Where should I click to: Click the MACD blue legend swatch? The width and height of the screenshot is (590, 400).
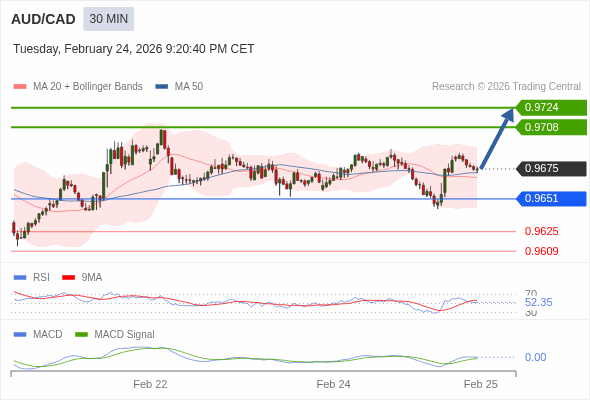pyautogui.click(x=20, y=335)
